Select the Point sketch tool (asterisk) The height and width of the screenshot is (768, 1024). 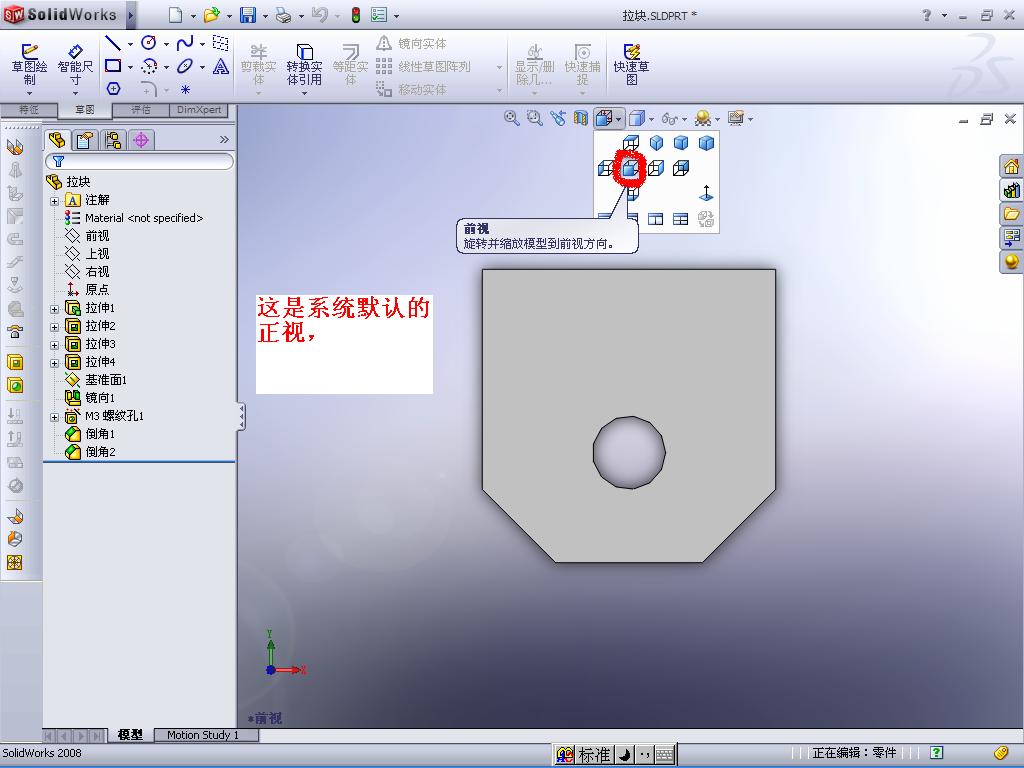pos(185,89)
